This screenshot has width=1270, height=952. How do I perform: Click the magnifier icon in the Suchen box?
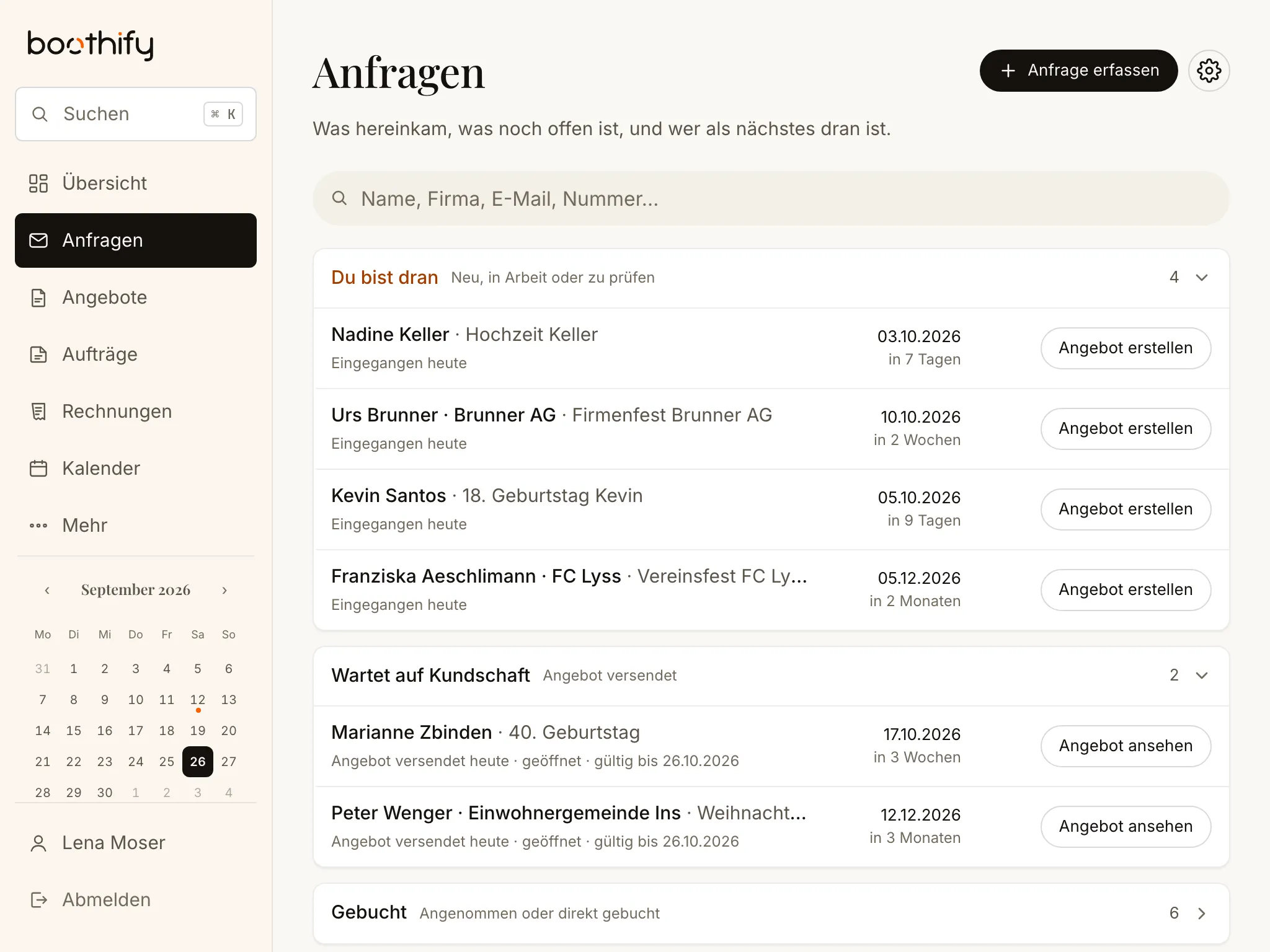[40, 114]
